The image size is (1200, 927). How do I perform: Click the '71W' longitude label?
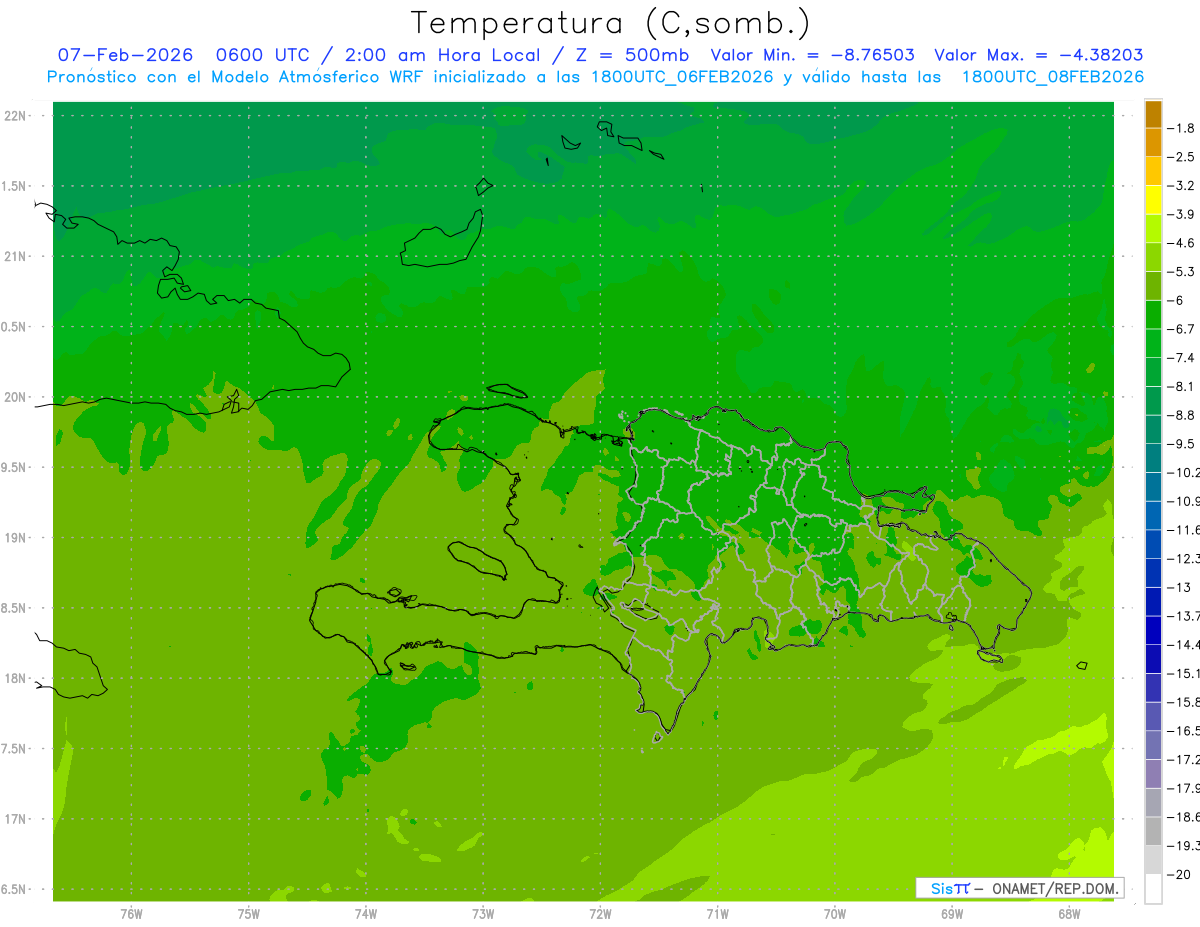click(x=717, y=913)
